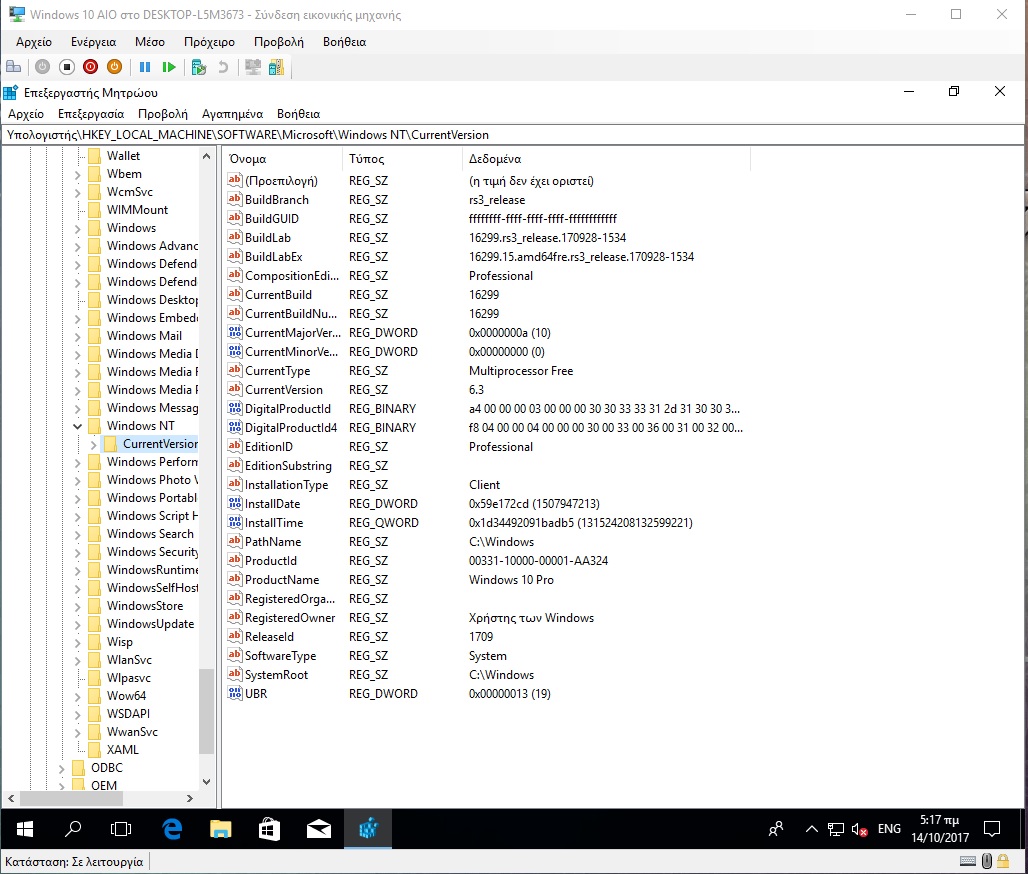Expand the Windows Search key arrow
1028x874 pixels.
click(77, 534)
